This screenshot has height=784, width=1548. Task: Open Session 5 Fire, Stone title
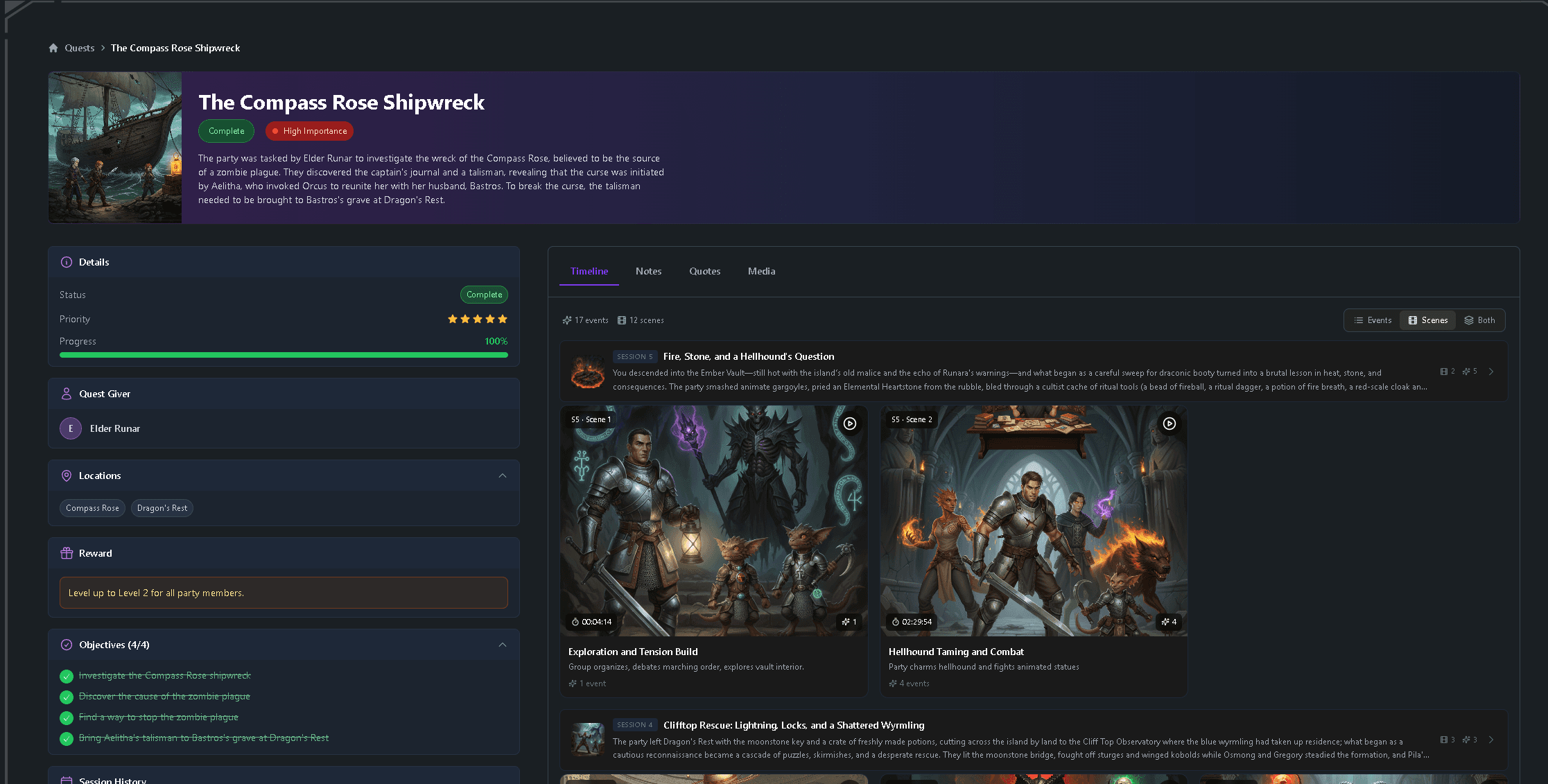pyautogui.click(x=749, y=356)
